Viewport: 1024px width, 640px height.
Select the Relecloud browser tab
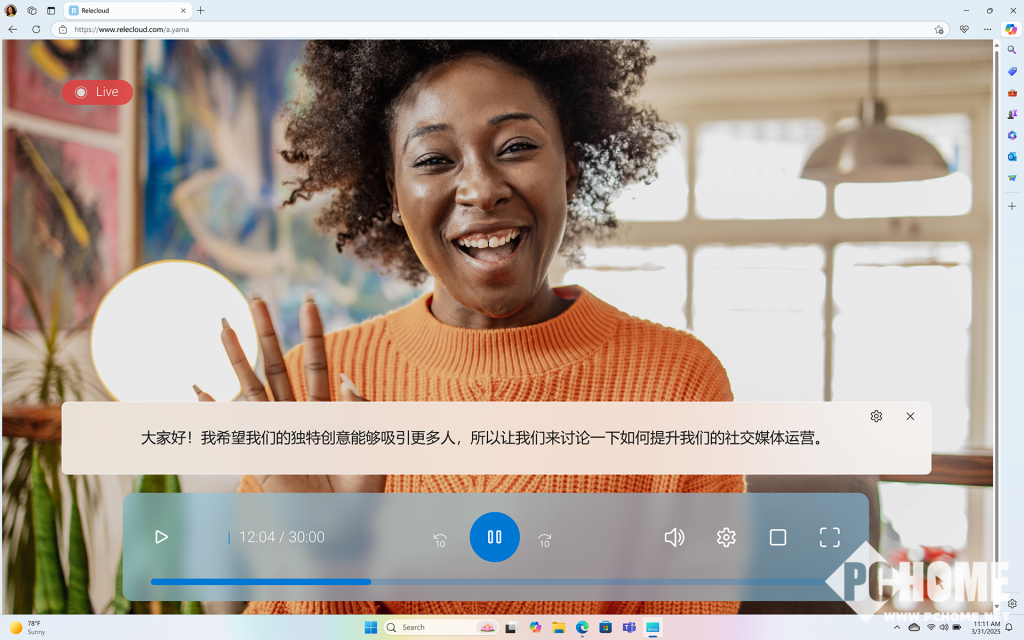pos(125,10)
